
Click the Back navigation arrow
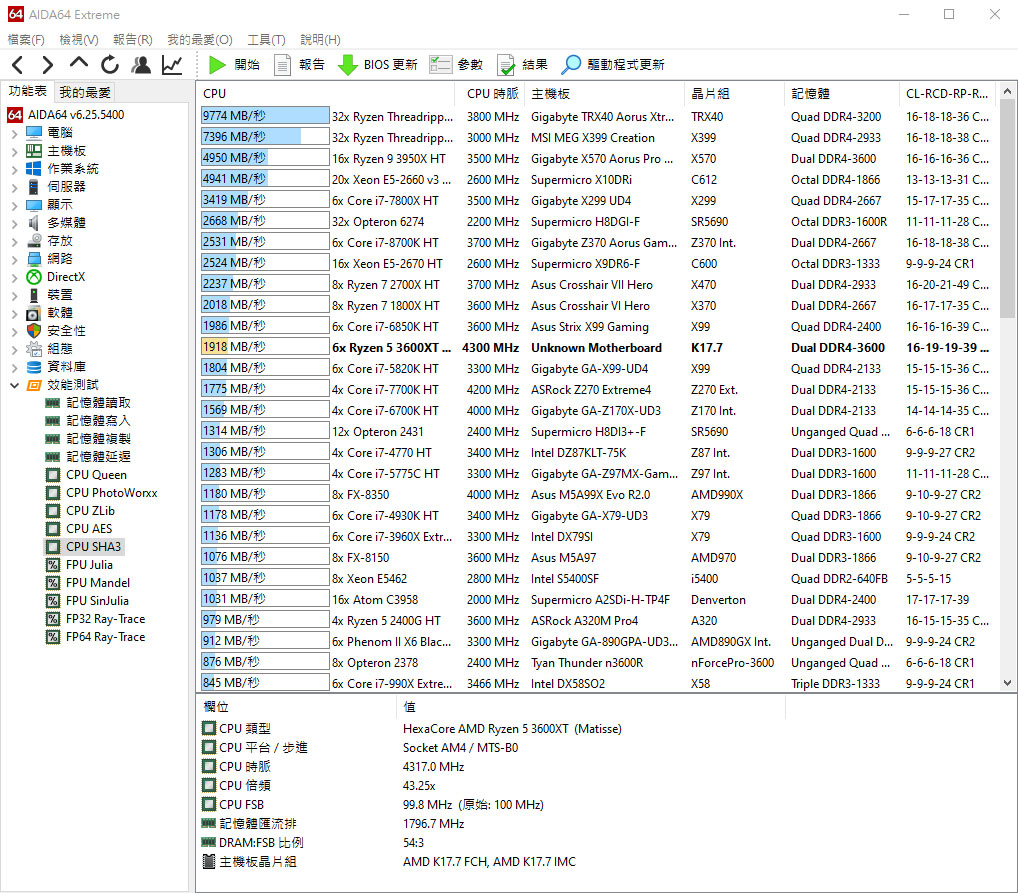point(18,65)
